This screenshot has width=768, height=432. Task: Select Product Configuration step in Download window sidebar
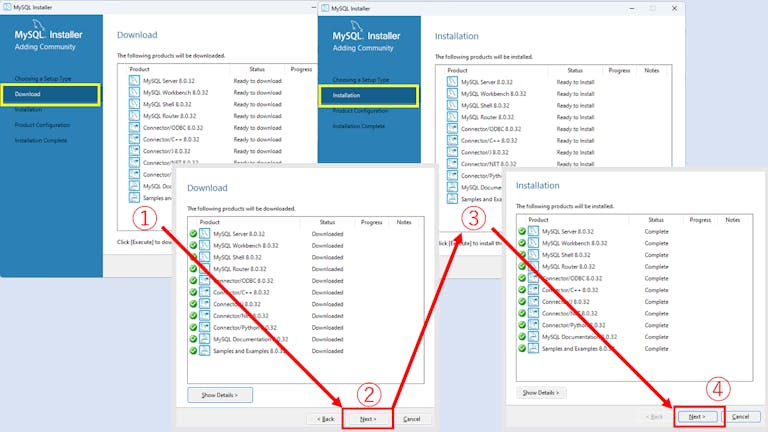pos(43,125)
